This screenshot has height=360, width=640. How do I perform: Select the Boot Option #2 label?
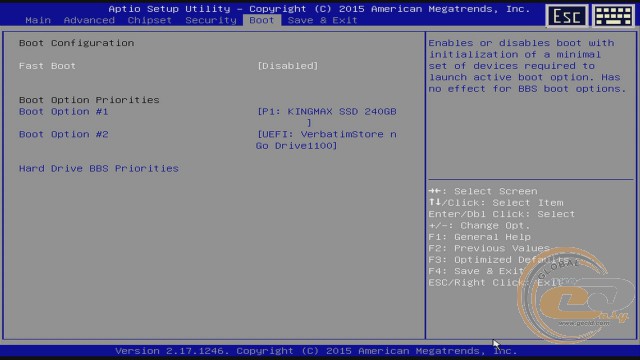pos(64,134)
